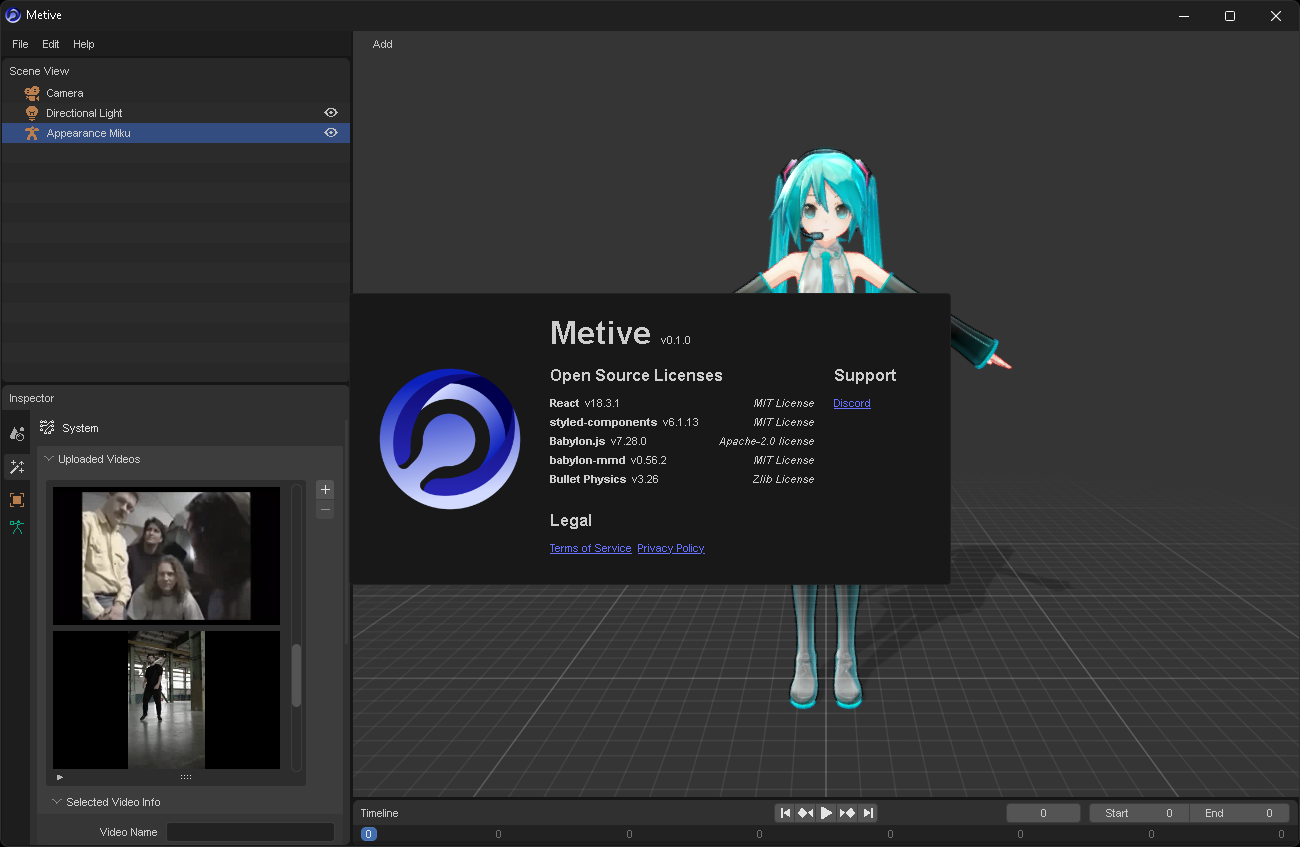This screenshot has height=847, width=1300.
Task: Jump to timeline end
Action: [x=868, y=813]
